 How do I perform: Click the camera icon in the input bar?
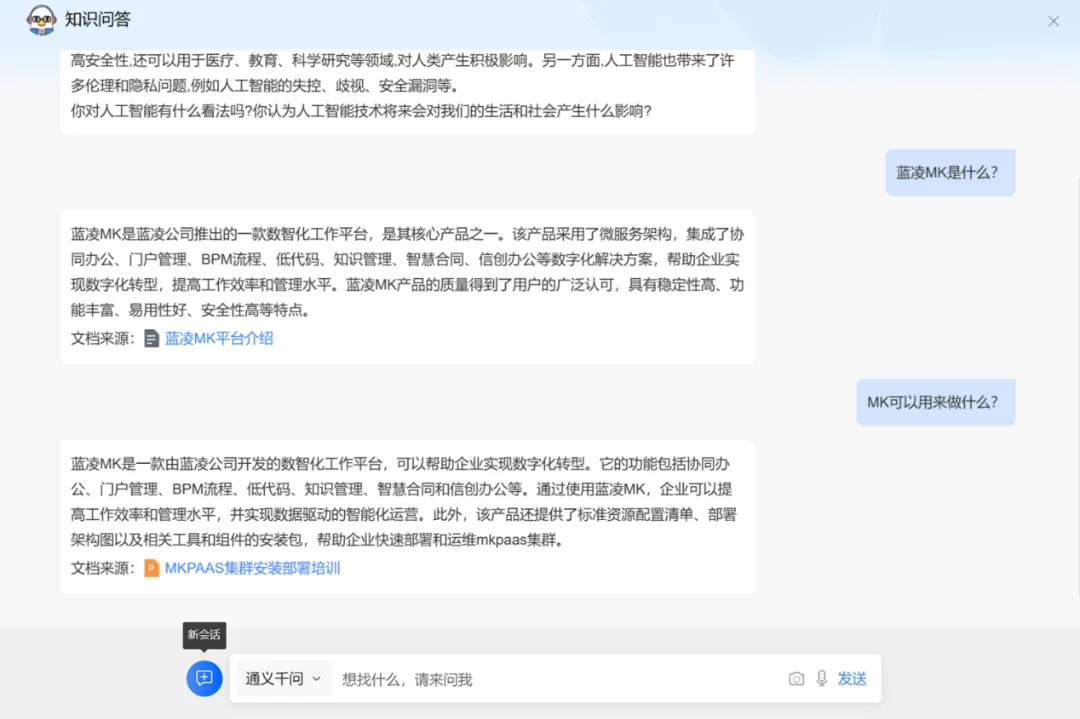pyautogui.click(x=796, y=679)
